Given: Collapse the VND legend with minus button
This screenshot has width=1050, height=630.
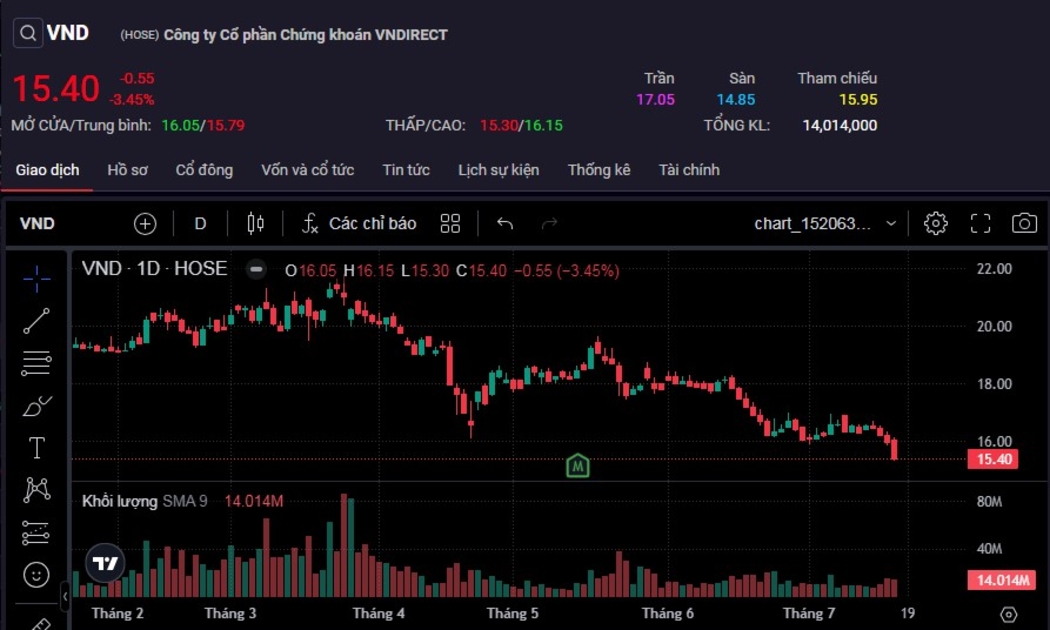Looking at the screenshot, I should [x=257, y=269].
